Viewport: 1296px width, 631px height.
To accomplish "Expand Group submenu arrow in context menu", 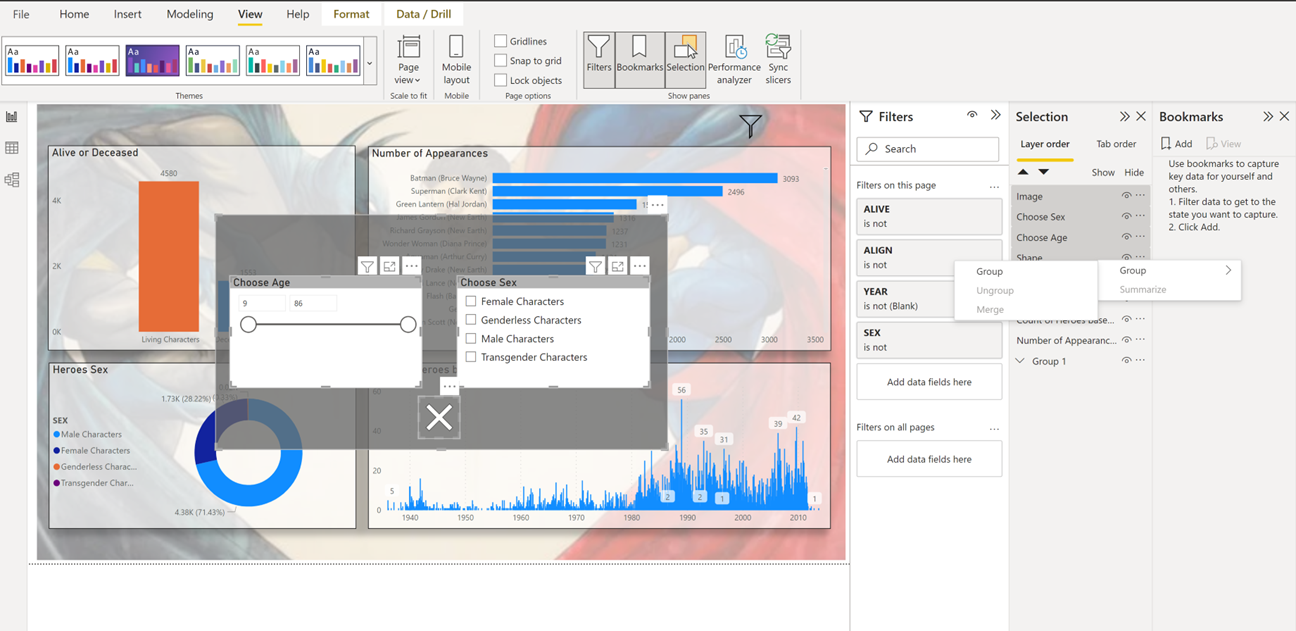I will click(1228, 270).
